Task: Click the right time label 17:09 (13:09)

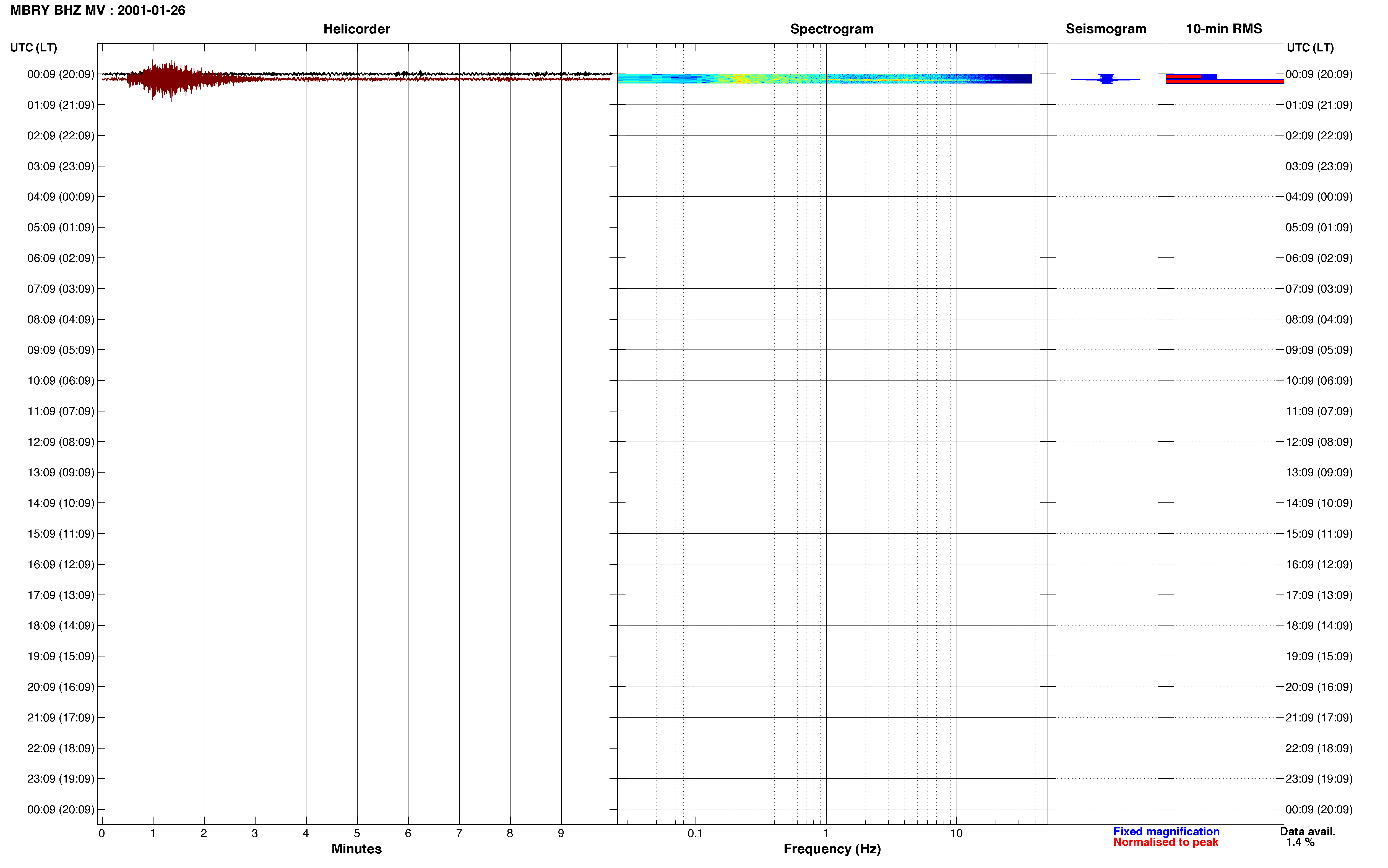Action: [x=1319, y=595]
